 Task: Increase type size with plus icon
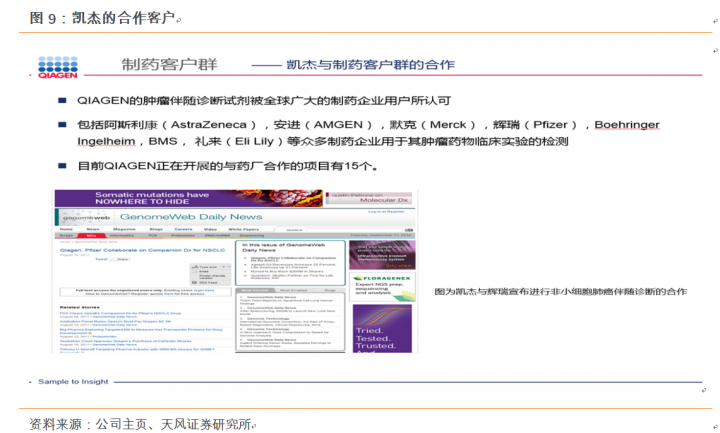[221, 267]
